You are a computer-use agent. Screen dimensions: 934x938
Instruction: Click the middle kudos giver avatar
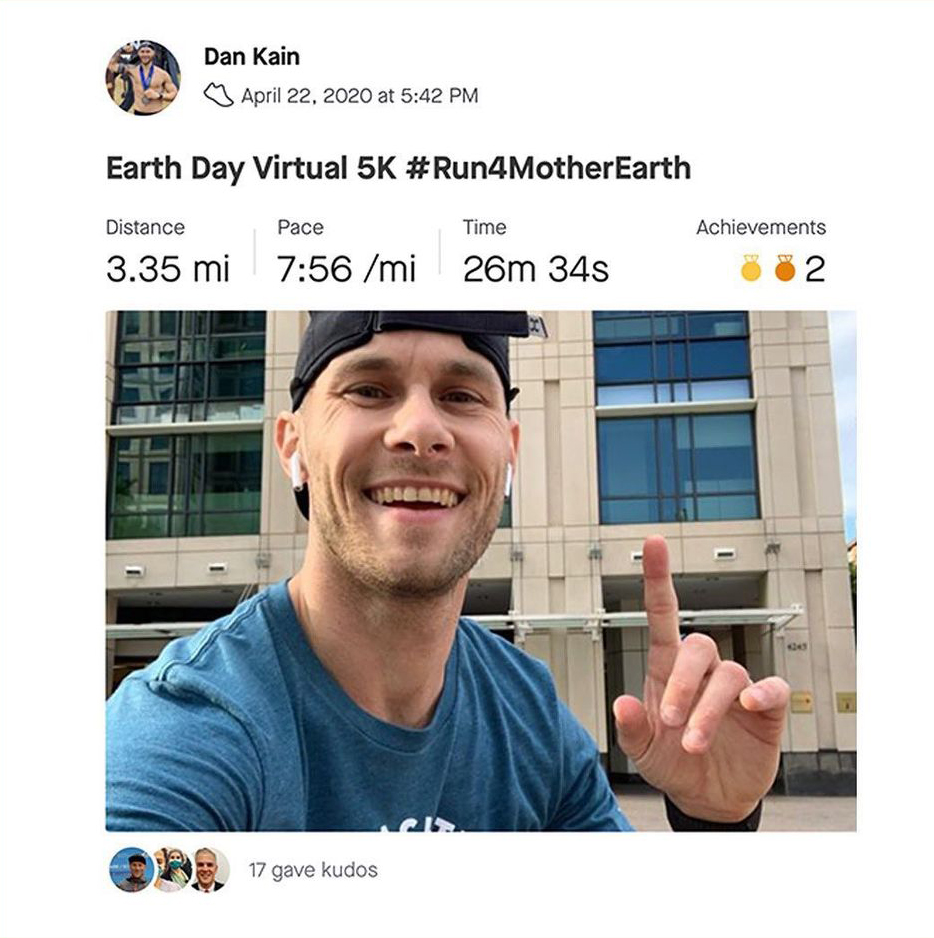[171, 869]
